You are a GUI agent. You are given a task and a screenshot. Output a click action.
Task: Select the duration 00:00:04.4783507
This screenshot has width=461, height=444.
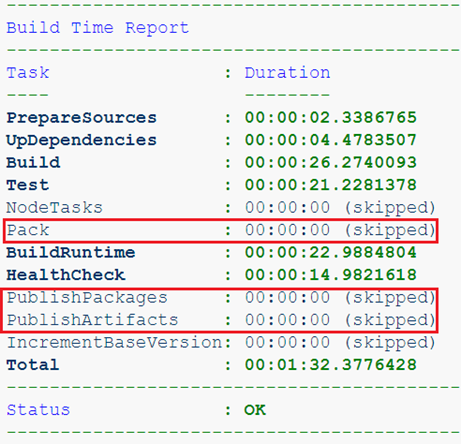pos(331,140)
